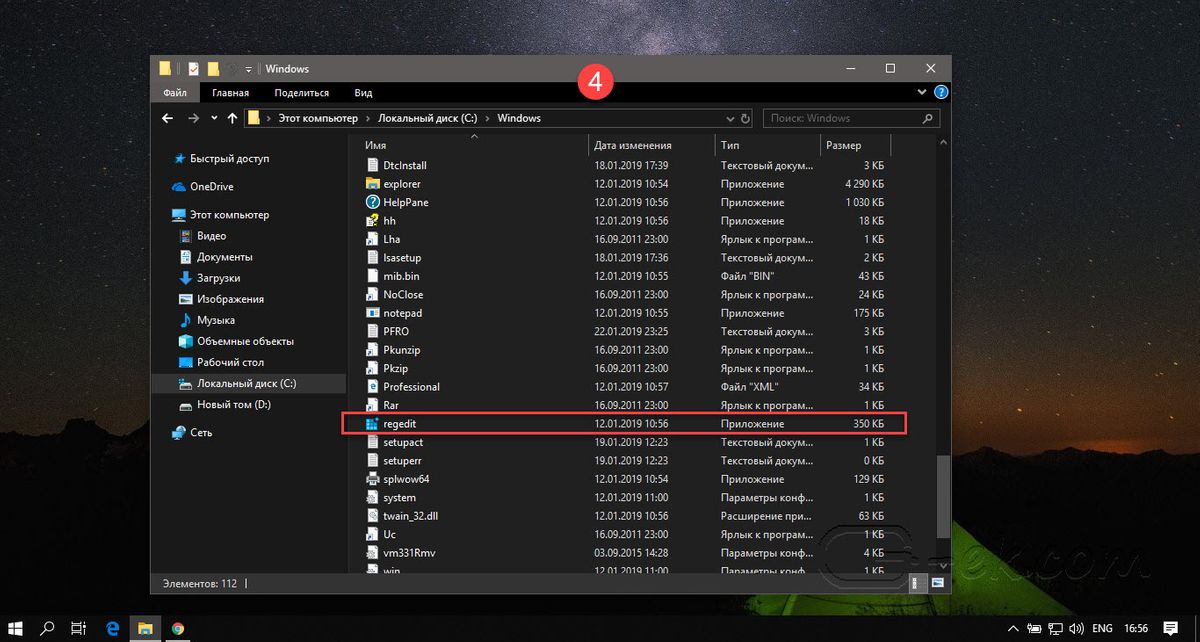Open Customize Quick Access Toolbar dropdown

pos(249,69)
